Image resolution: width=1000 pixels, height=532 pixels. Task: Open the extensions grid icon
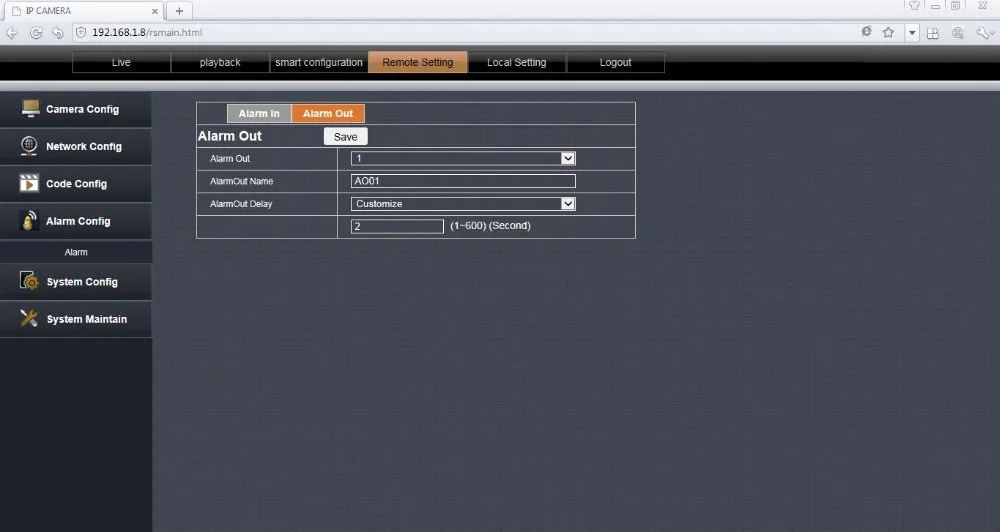click(x=932, y=33)
